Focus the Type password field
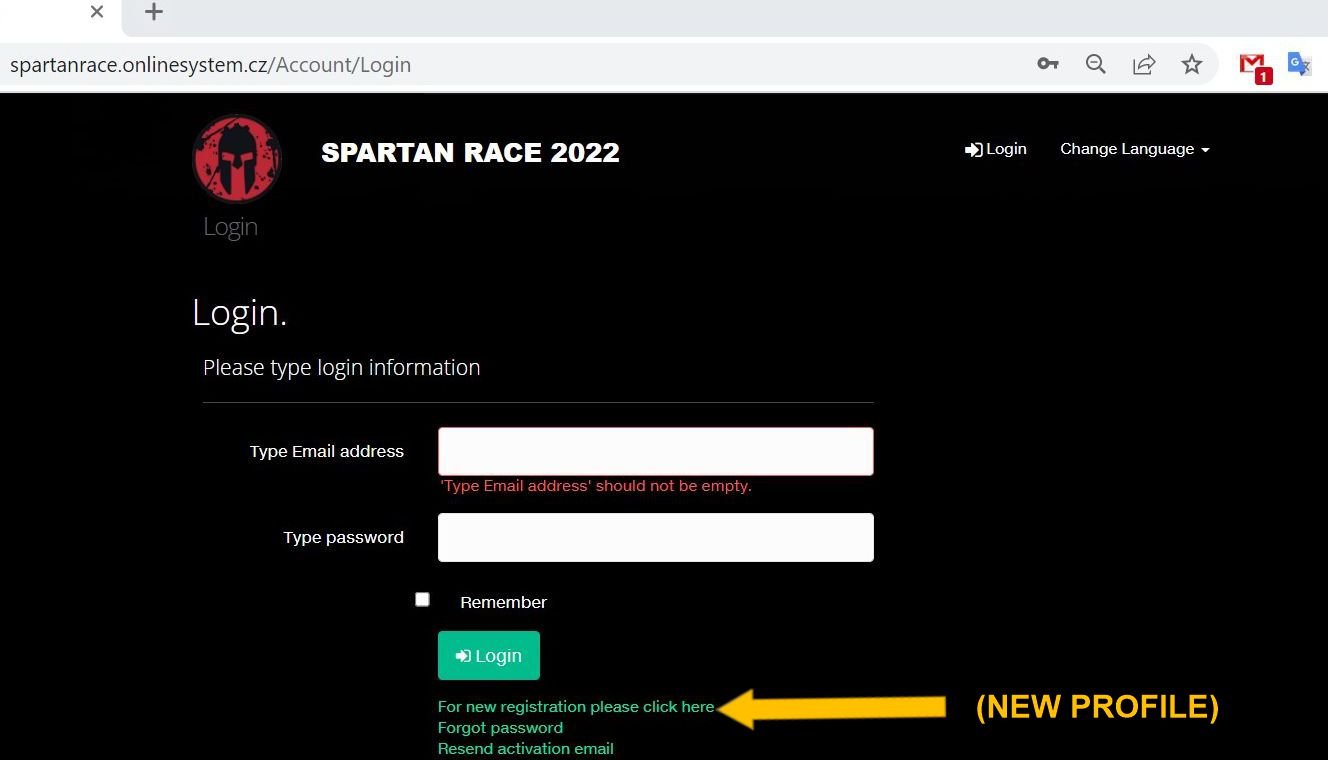This screenshot has width=1328, height=760. pyautogui.click(x=655, y=538)
